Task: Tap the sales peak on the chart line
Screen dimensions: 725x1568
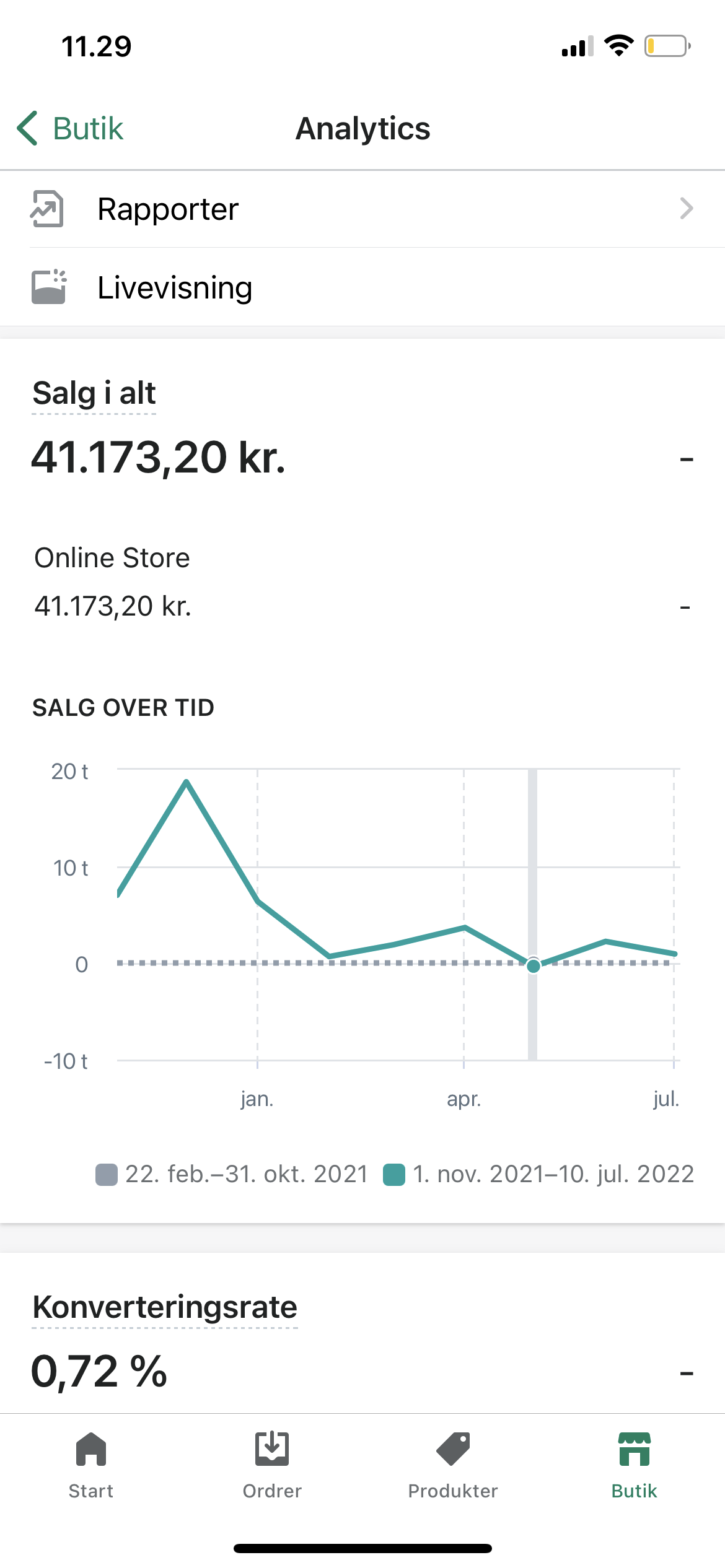Action: tap(187, 782)
